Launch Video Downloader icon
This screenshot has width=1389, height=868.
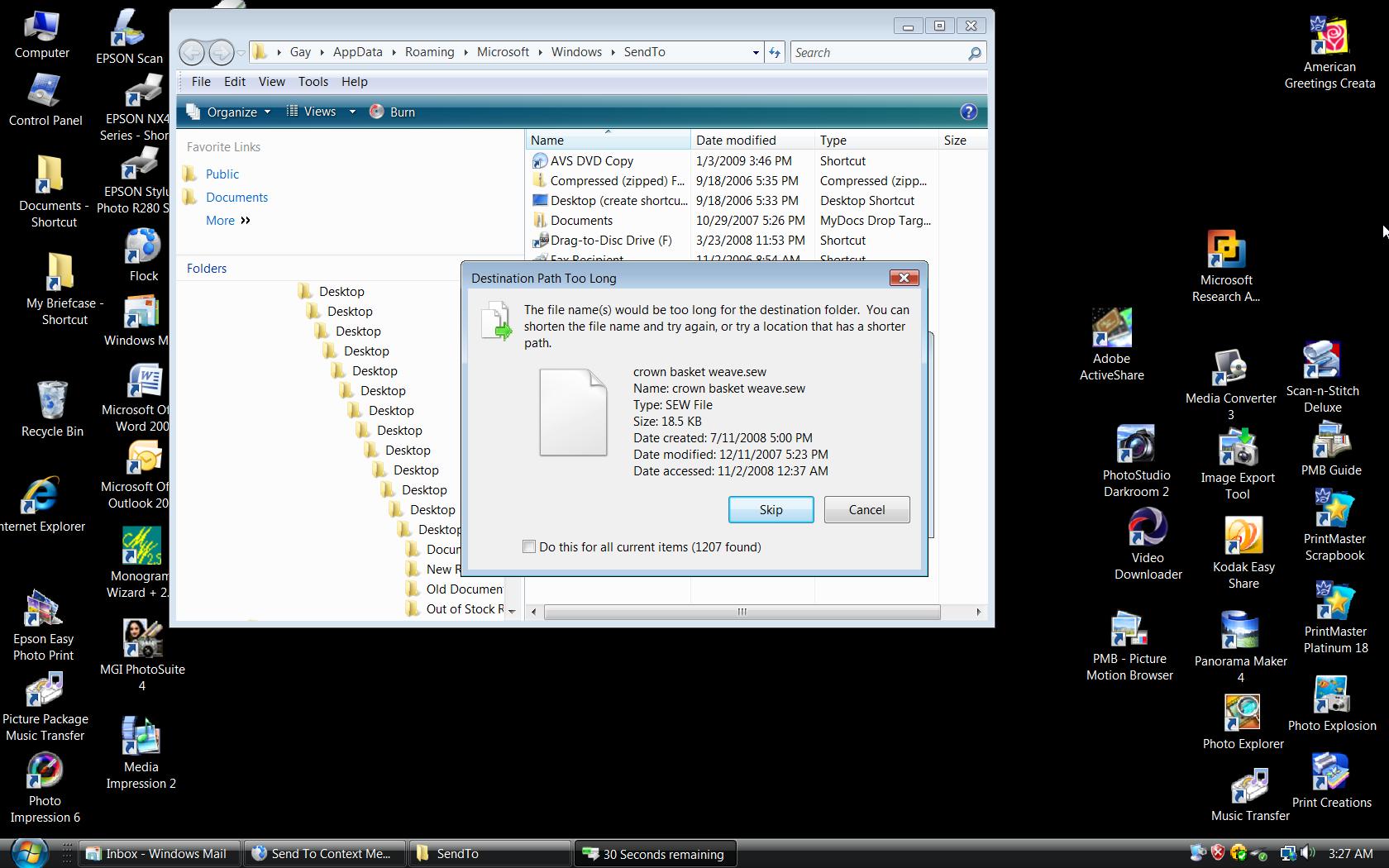[1148, 544]
